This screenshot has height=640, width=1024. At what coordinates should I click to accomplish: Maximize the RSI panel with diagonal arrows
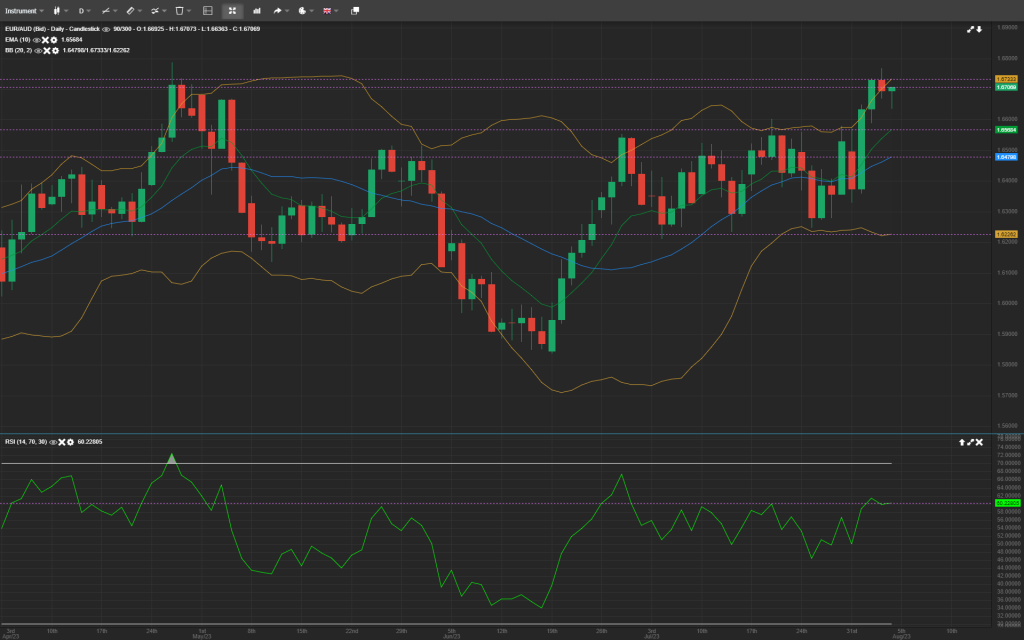[970, 441]
